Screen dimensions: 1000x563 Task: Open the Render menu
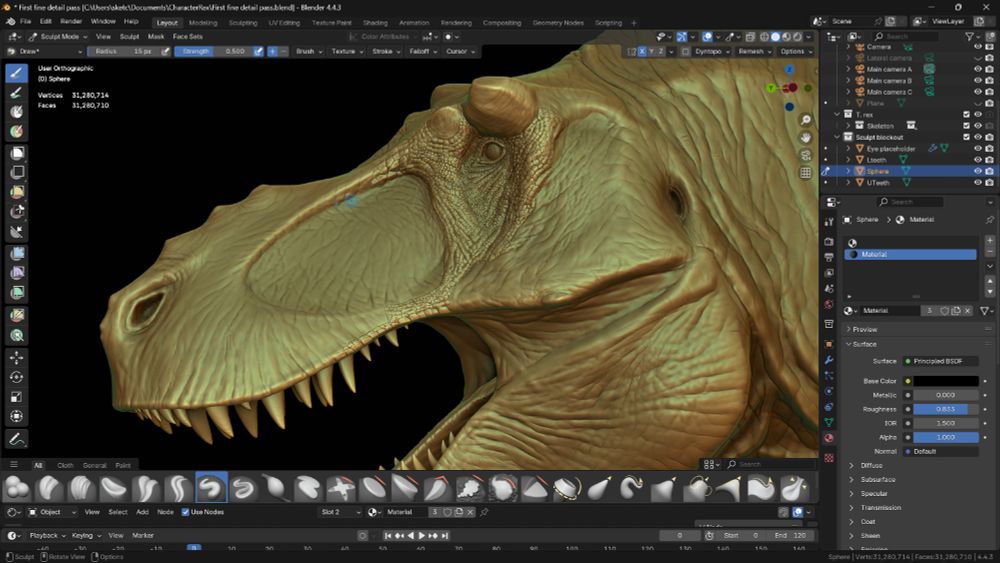tap(71, 22)
